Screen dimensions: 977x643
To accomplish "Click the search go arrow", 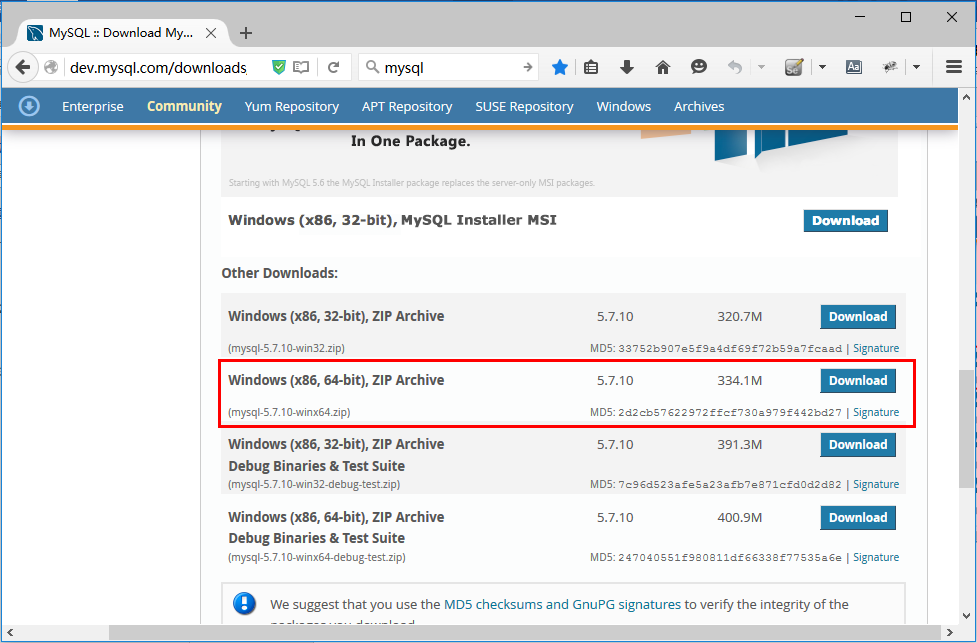I will (527, 67).
